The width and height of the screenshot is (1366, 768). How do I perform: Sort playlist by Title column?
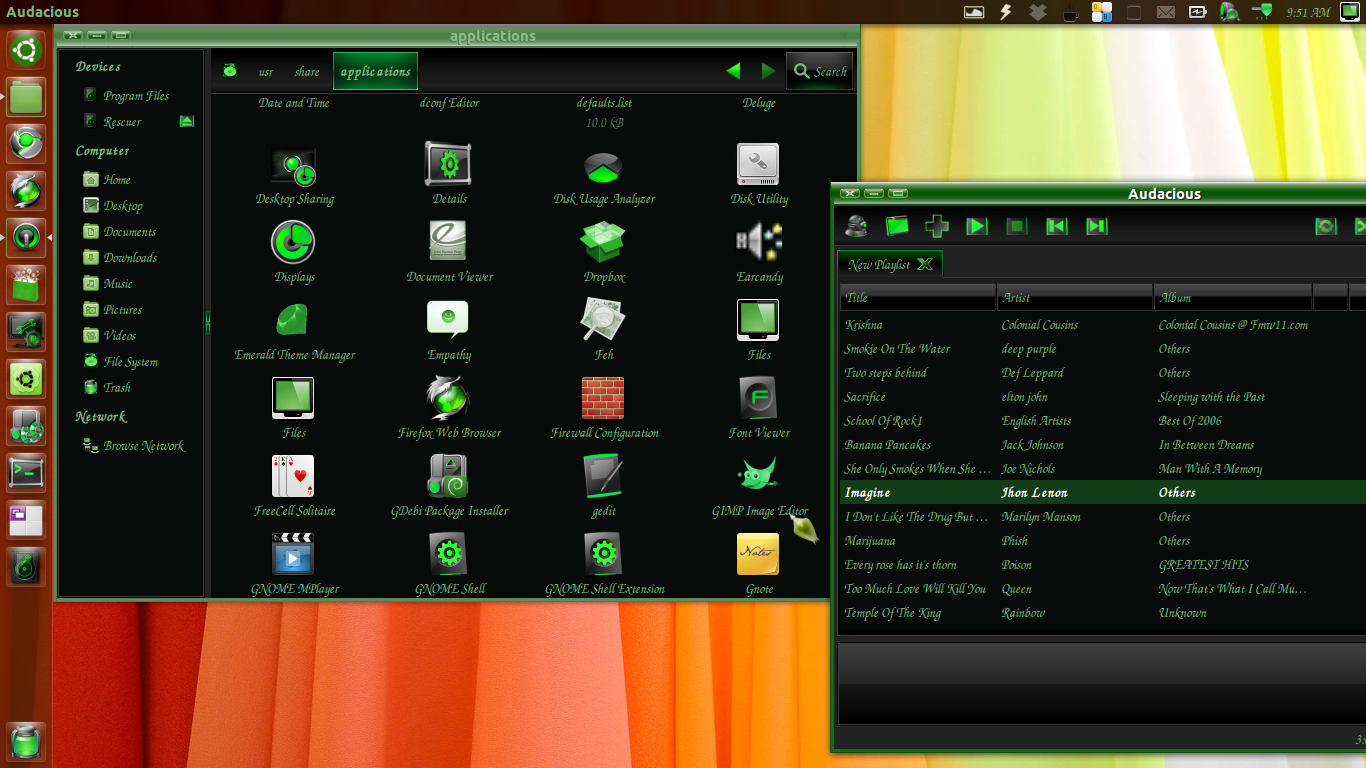click(x=918, y=297)
